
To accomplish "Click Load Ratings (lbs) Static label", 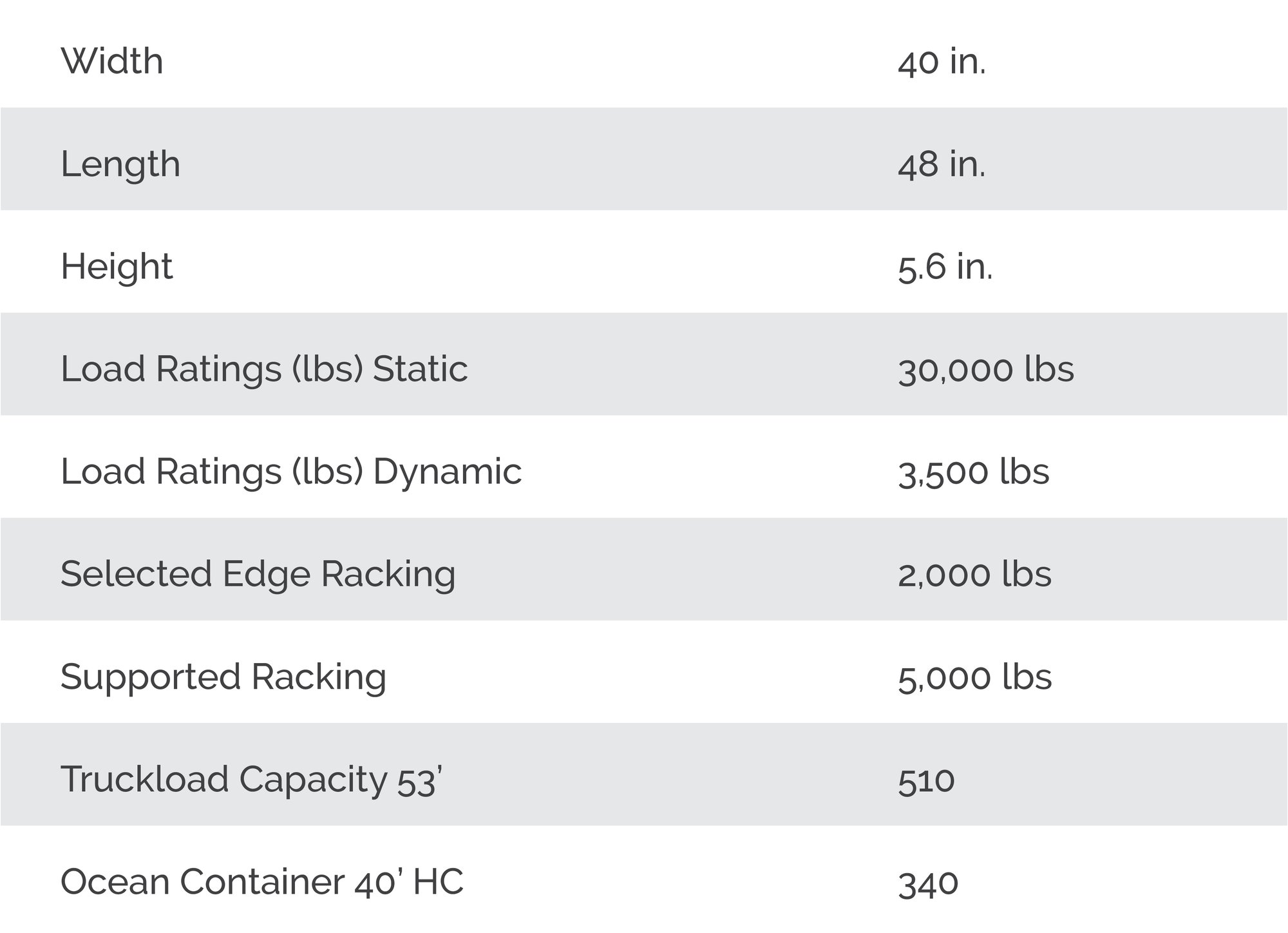I will click(x=264, y=370).
